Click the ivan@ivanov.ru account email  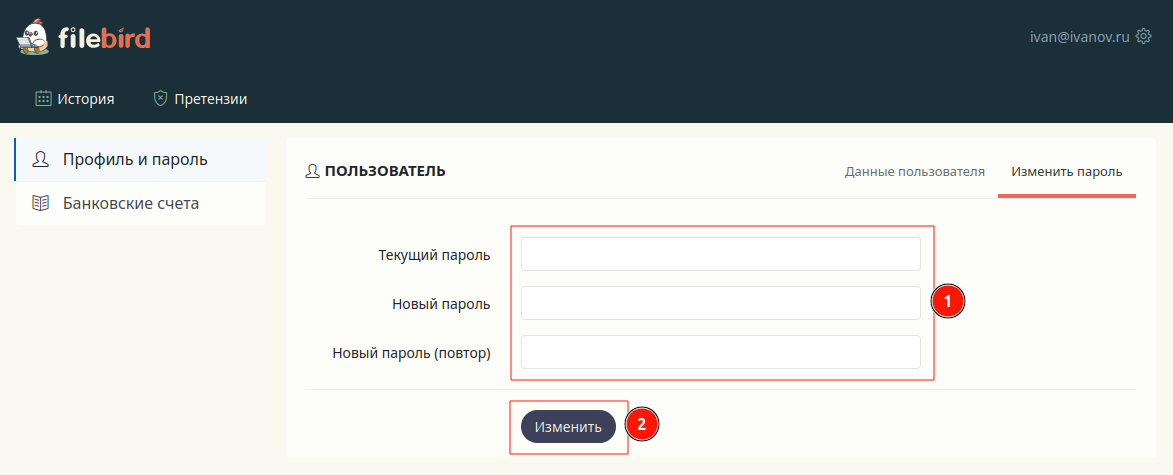point(1079,36)
